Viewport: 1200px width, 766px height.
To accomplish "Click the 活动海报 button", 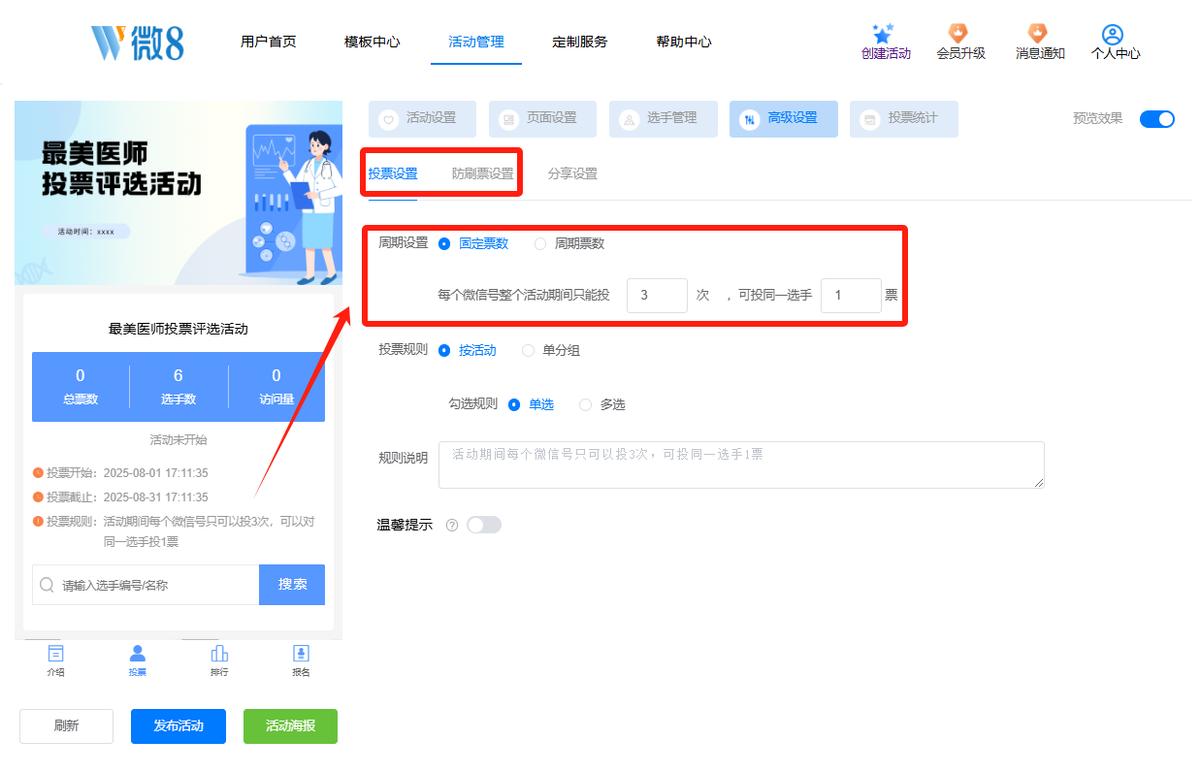I will coord(291,727).
